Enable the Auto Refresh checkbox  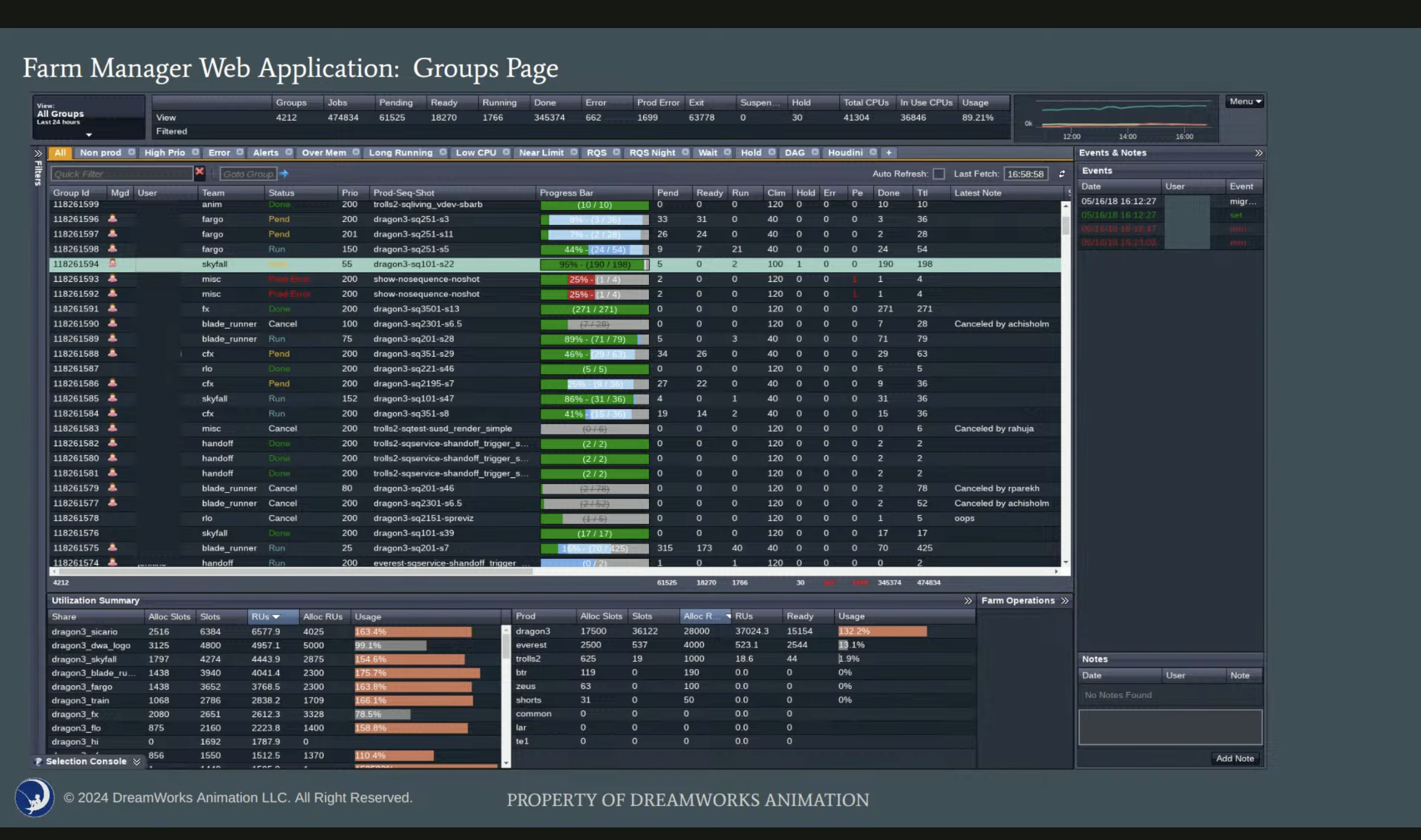939,174
